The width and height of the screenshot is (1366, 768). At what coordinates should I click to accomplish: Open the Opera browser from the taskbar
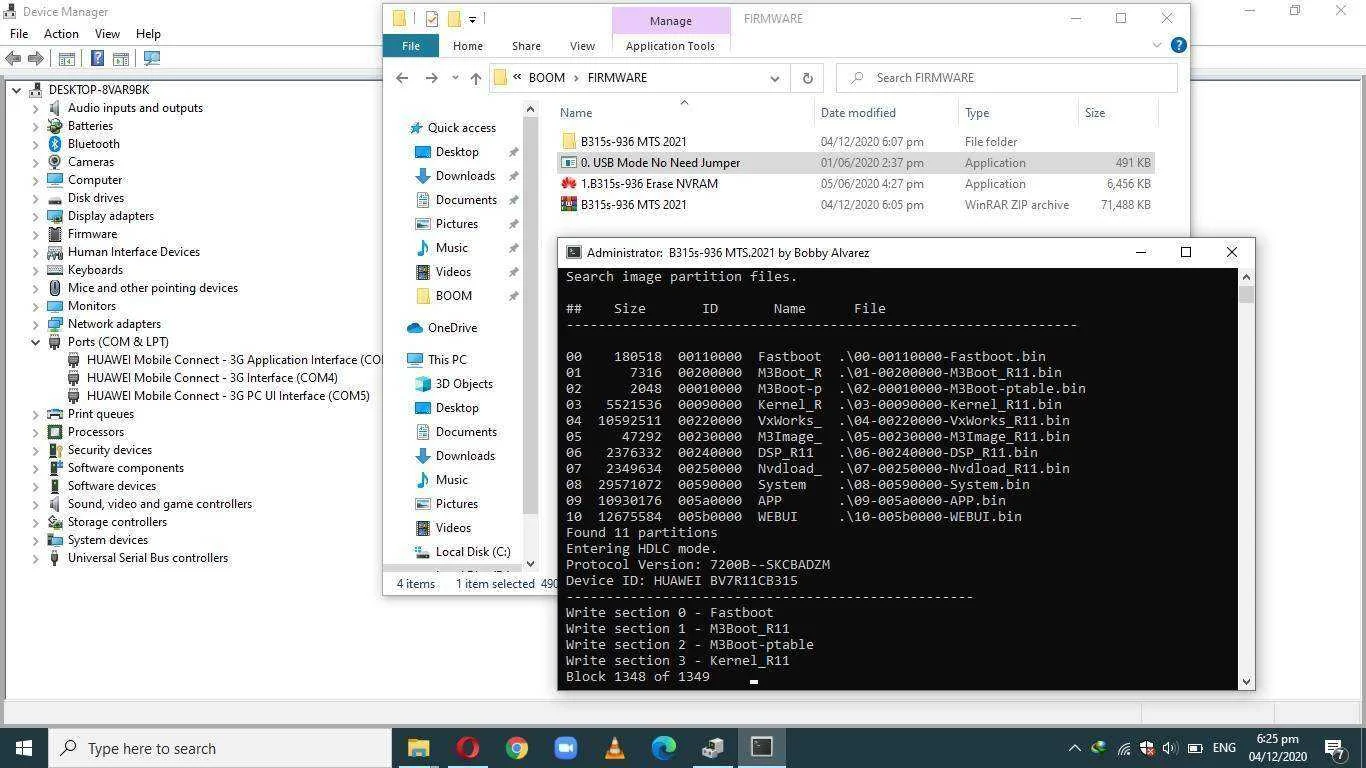point(467,748)
